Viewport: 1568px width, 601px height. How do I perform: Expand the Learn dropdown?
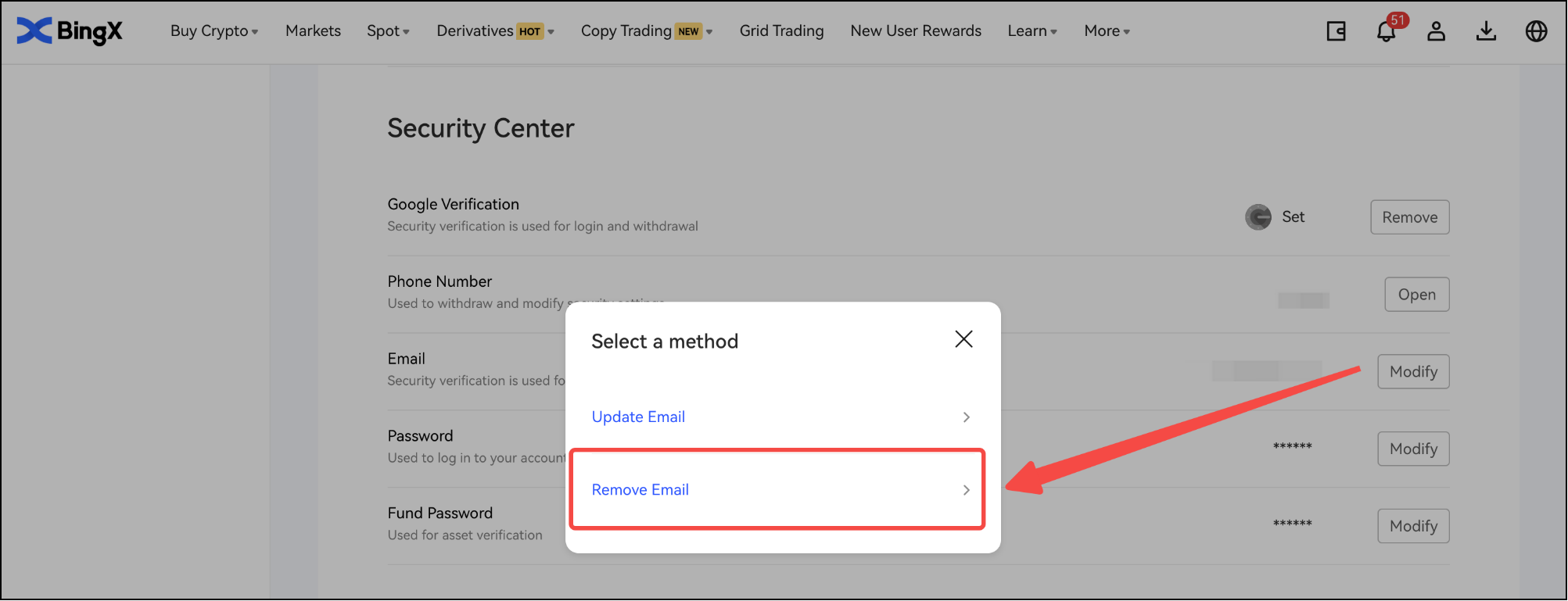[1032, 31]
